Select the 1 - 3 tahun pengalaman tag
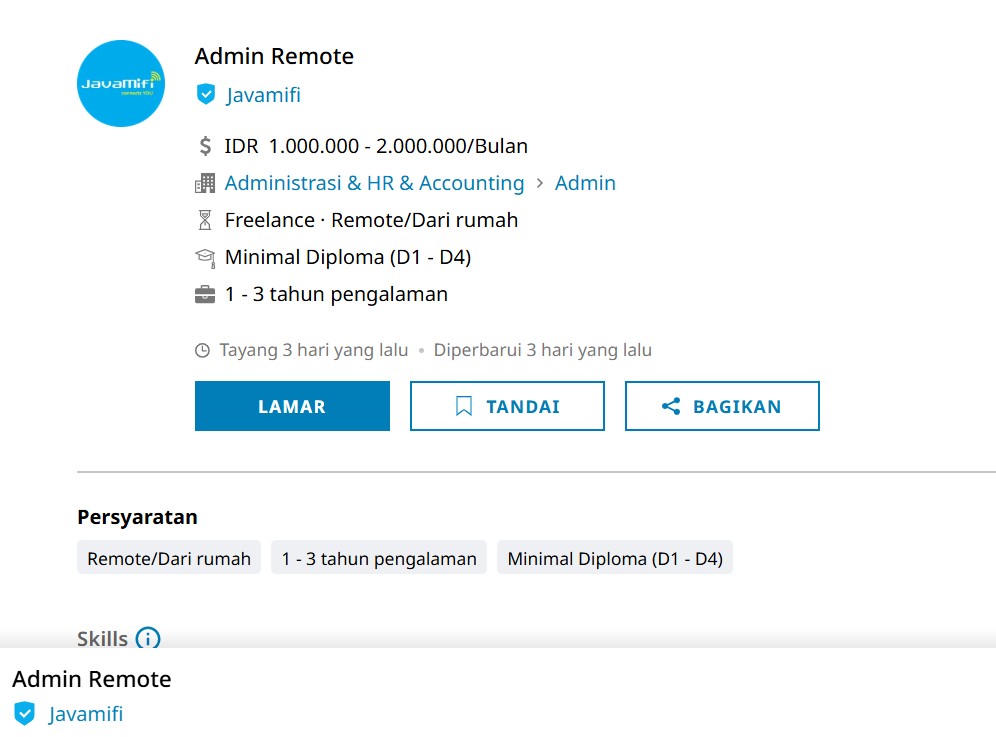The image size is (996, 737). click(x=379, y=558)
